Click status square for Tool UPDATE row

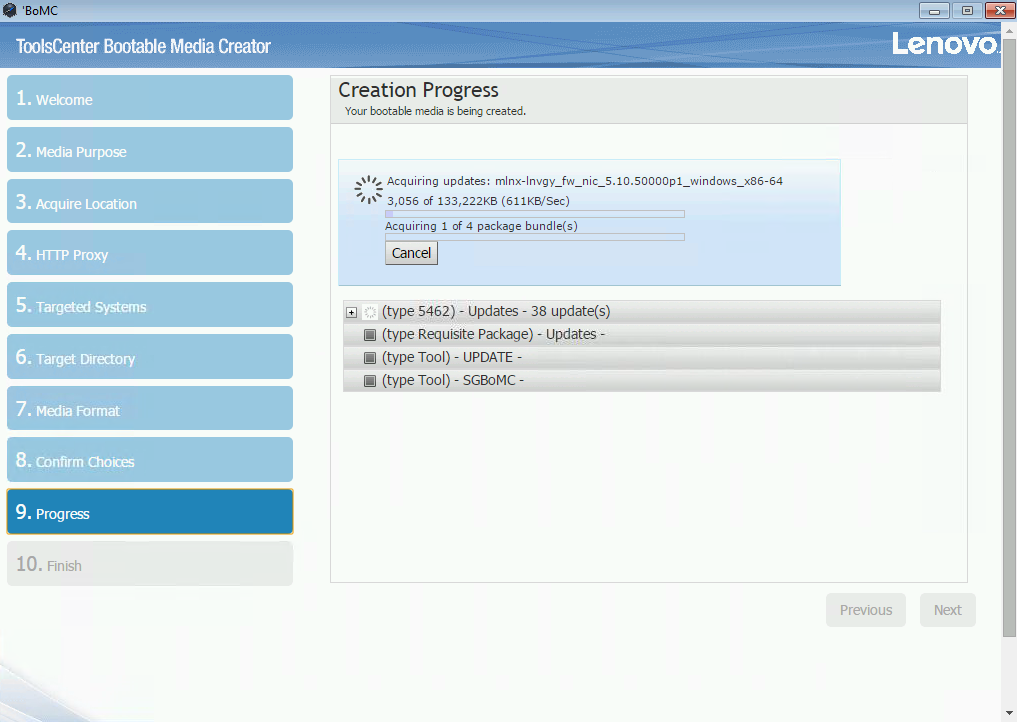click(x=370, y=358)
